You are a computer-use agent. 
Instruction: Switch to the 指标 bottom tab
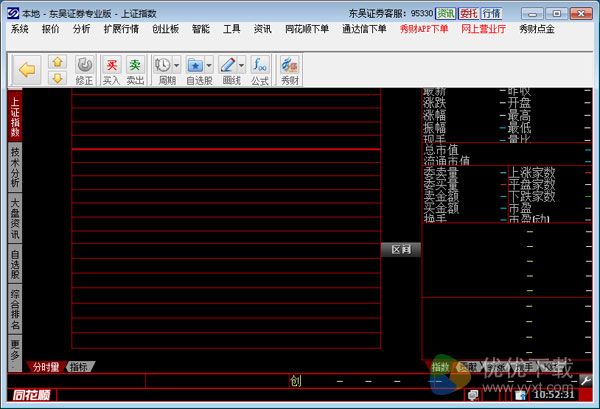click(79, 367)
